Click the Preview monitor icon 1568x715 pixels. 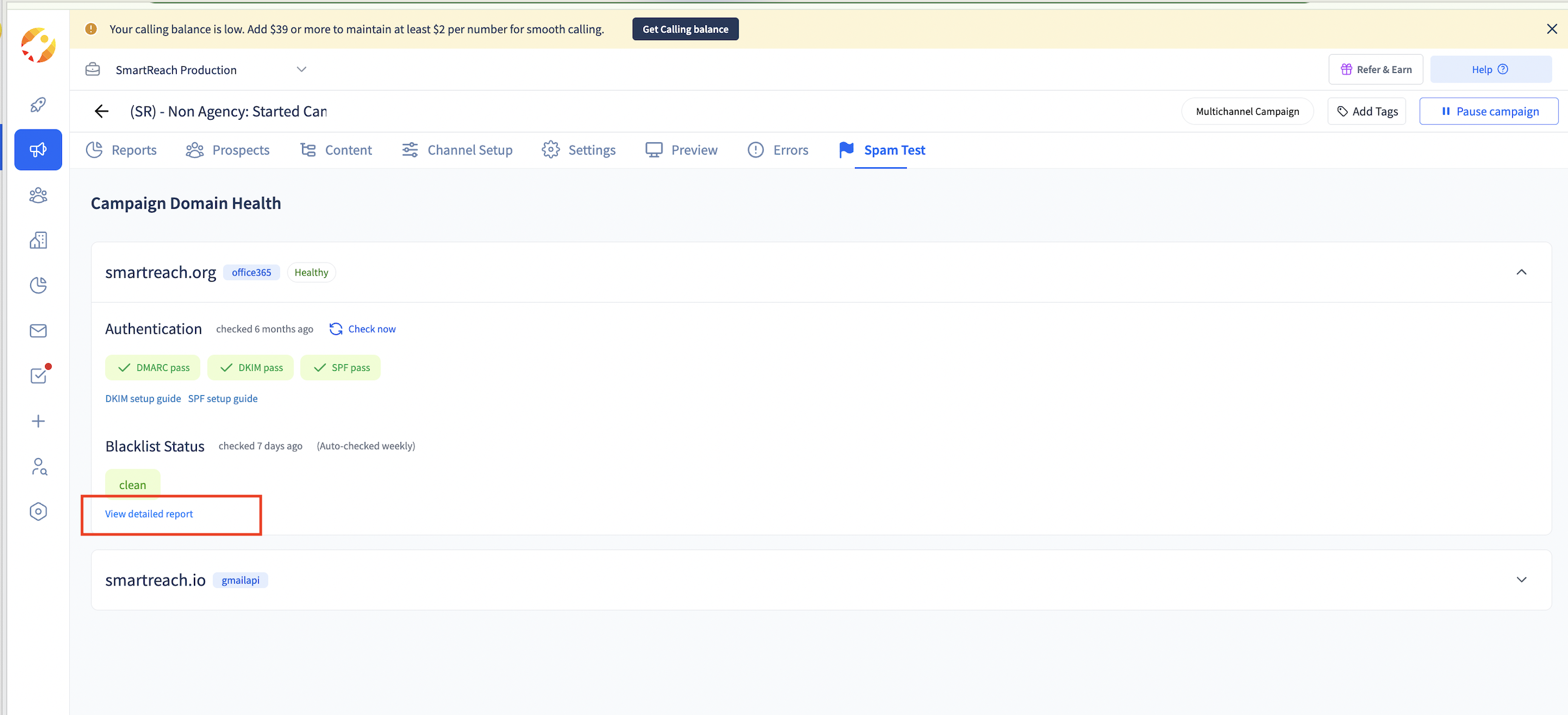pyautogui.click(x=654, y=150)
